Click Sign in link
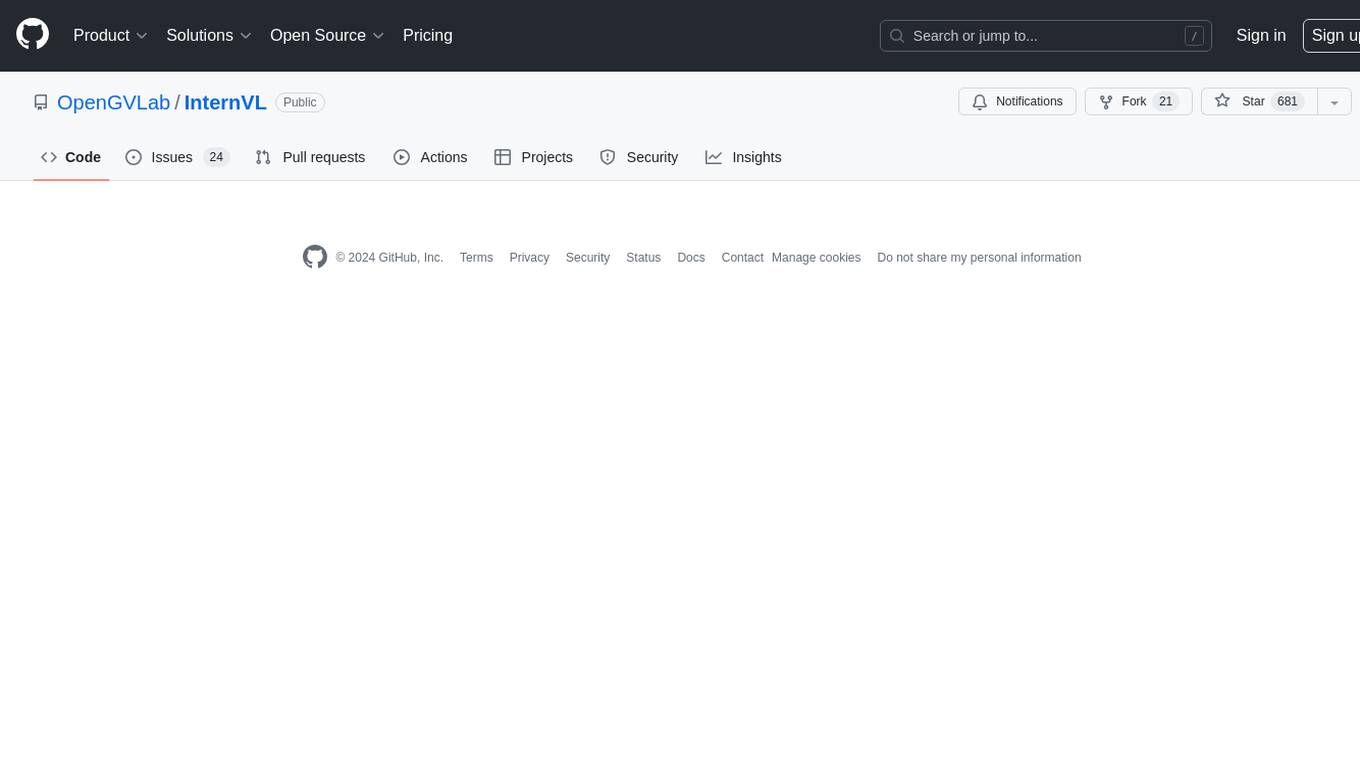The width and height of the screenshot is (1360, 764). pos(1261,35)
